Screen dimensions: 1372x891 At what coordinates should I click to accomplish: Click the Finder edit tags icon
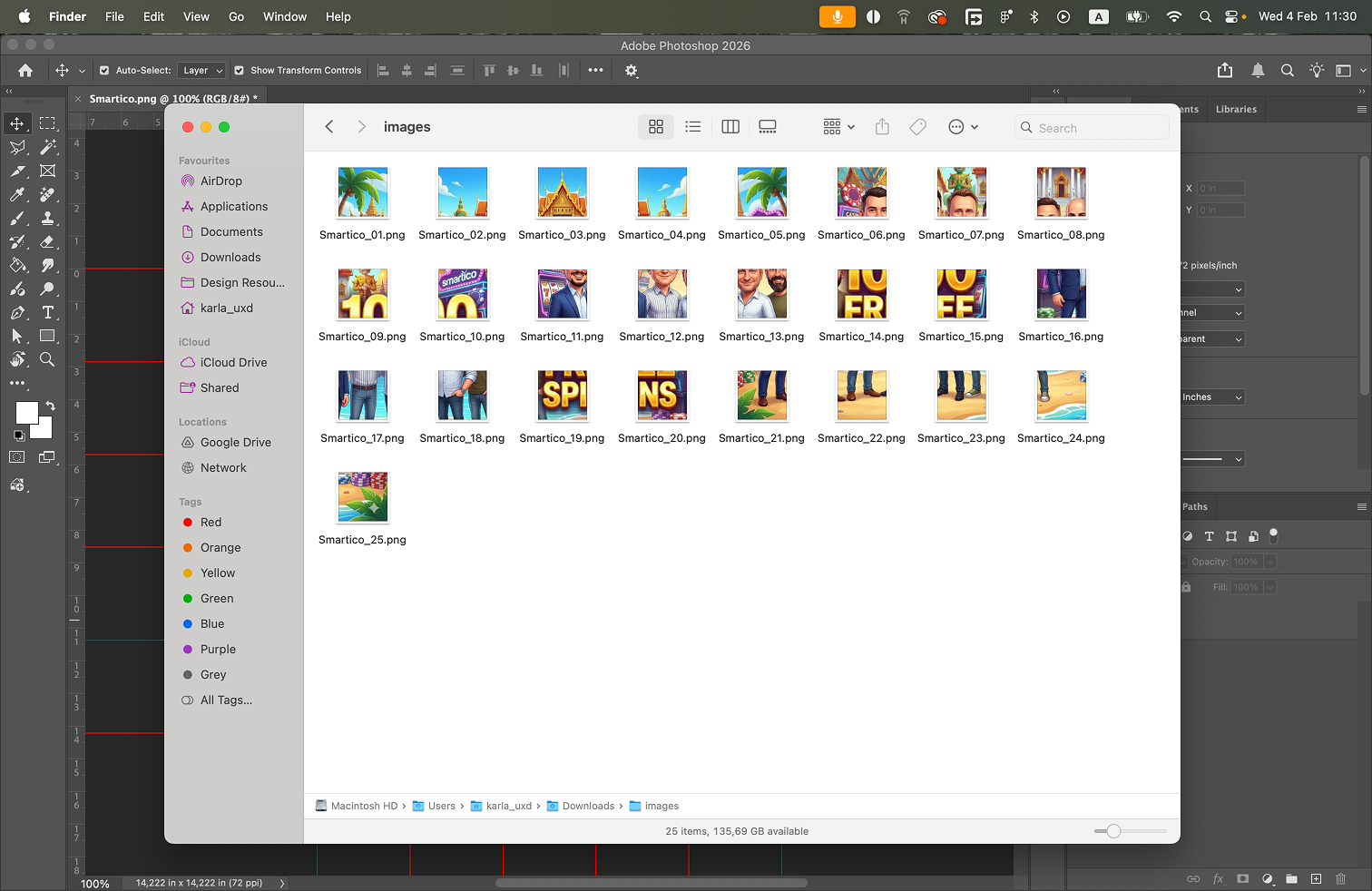pyautogui.click(x=918, y=127)
